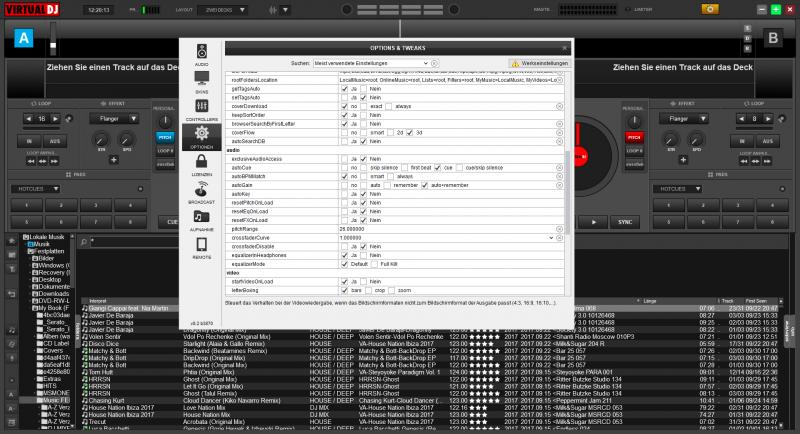Open the Aufnahme recording page

tap(202, 220)
